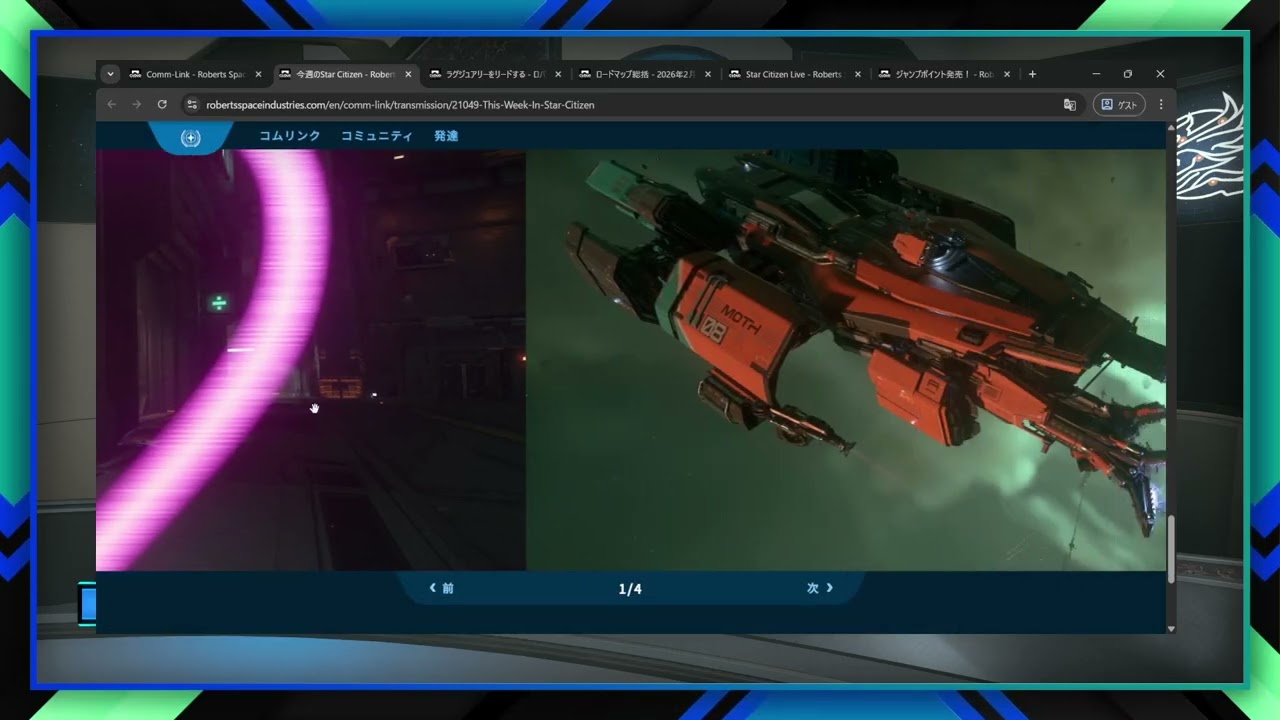This screenshot has height=720, width=1280.
Task: View site information icon in address bar
Action: (191, 104)
